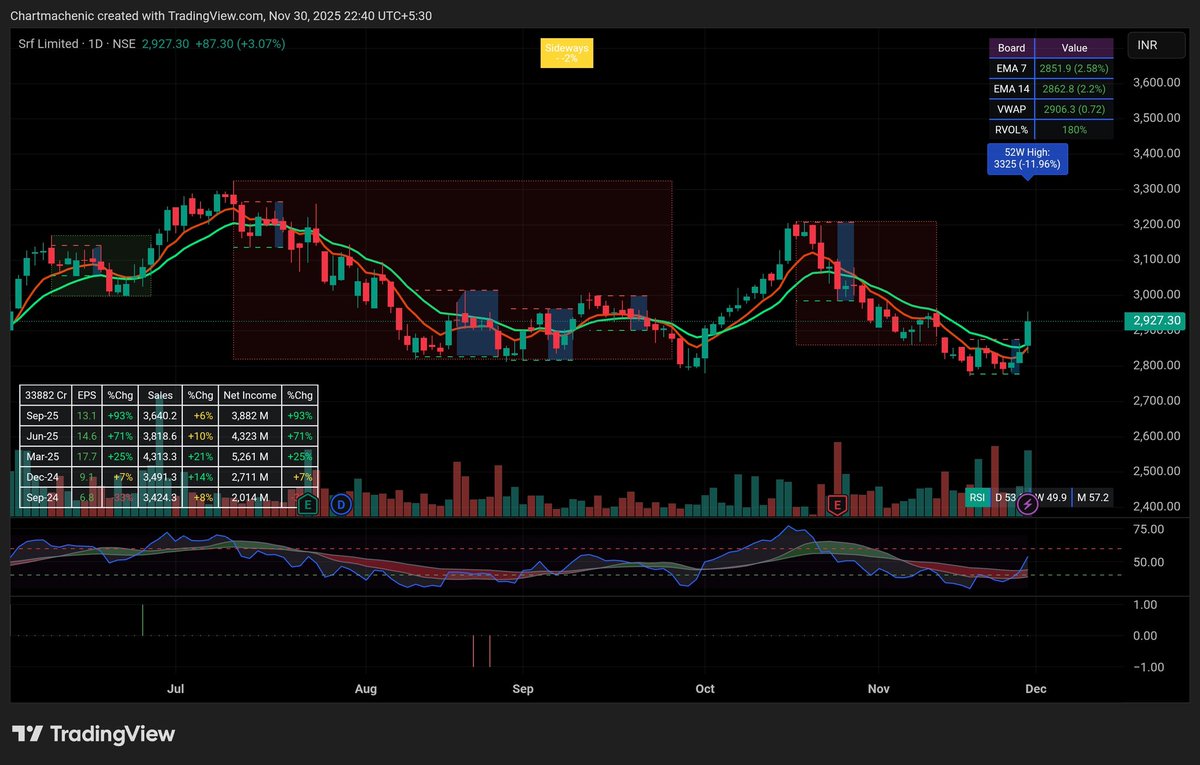This screenshot has width=1200, height=765.
Task: Click the purple lightning bolt icon
Action: pyautogui.click(x=1028, y=504)
